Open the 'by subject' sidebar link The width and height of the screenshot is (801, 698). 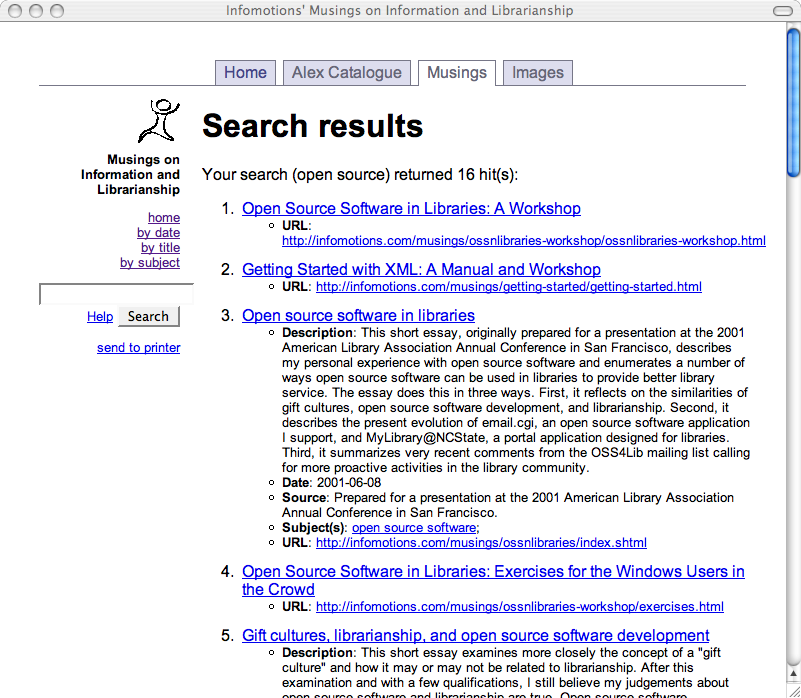150,262
